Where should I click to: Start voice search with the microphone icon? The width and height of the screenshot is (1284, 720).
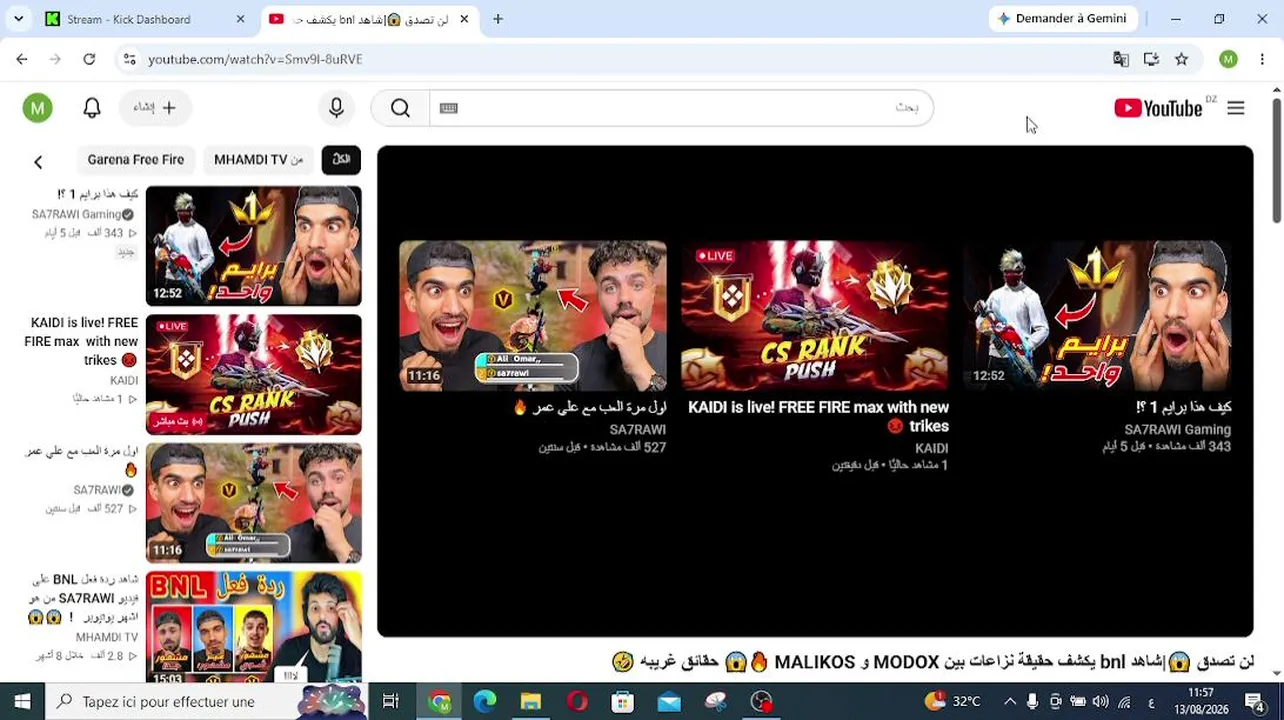(x=336, y=108)
